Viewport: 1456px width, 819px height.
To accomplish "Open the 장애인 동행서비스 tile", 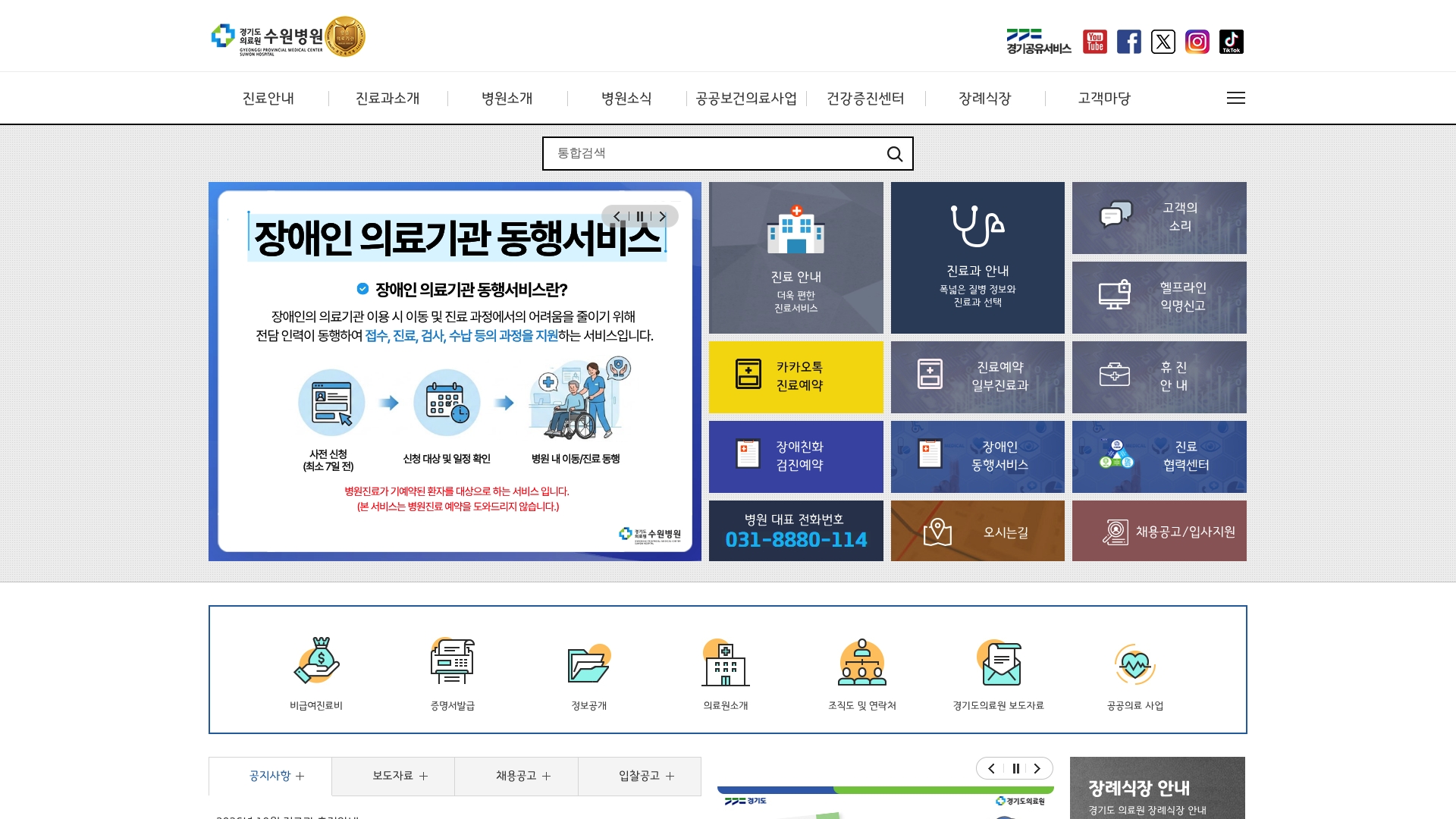I will pyautogui.click(x=977, y=457).
